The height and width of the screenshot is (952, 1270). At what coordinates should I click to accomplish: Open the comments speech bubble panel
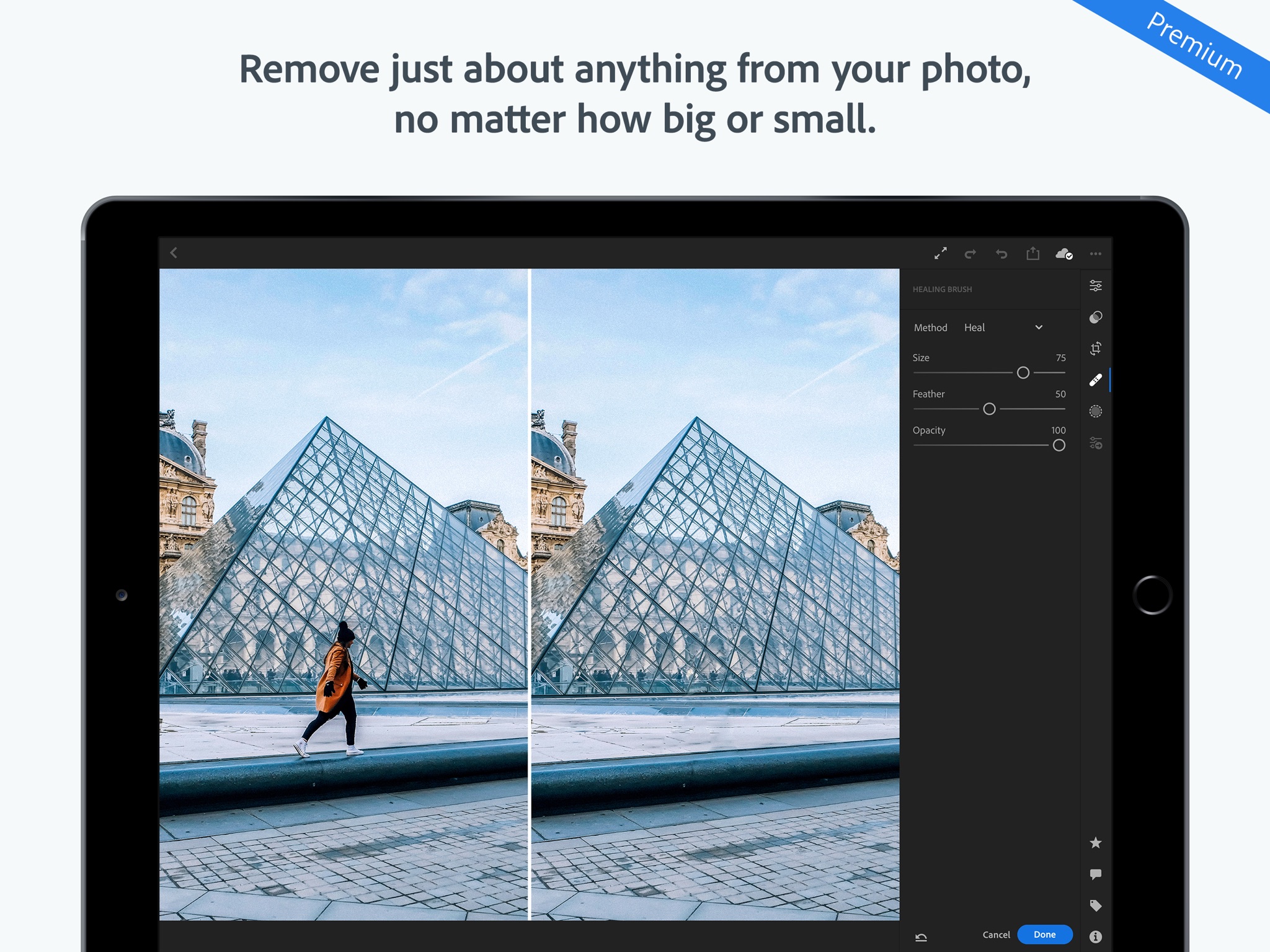(x=1096, y=874)
